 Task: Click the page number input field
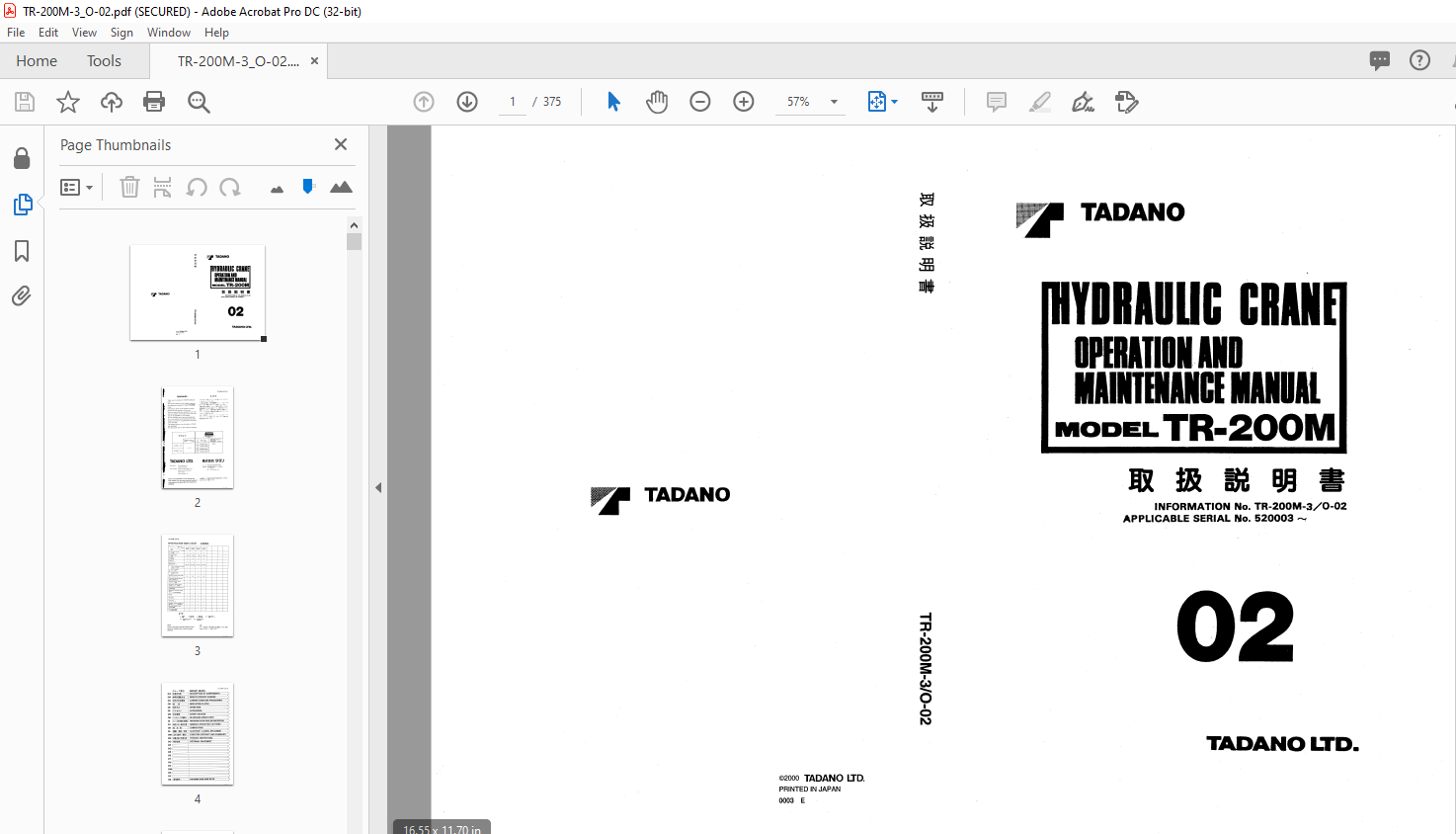coord(513,102)
